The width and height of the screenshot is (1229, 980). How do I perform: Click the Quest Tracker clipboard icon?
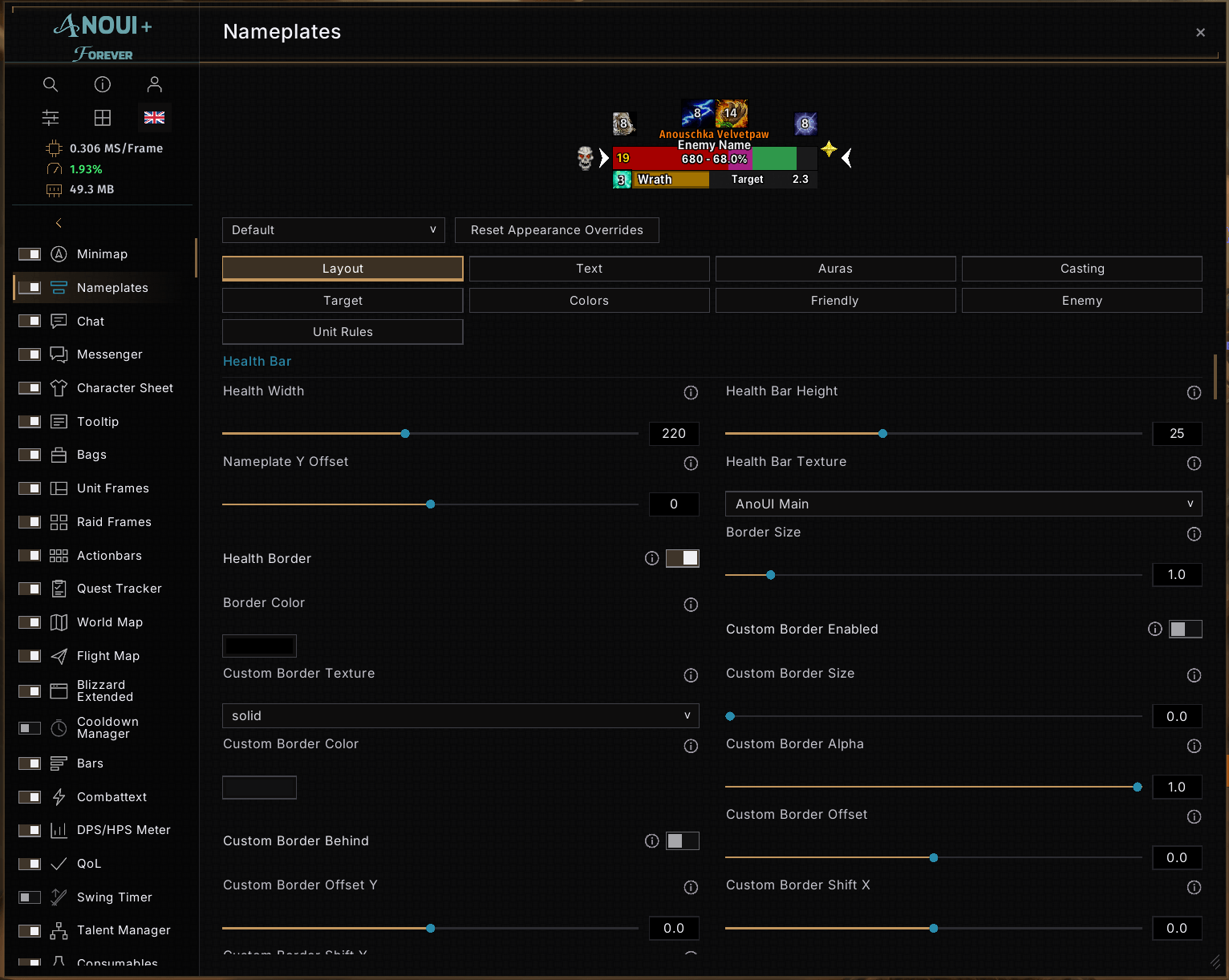pyautogui.click(x=59, y=589)
